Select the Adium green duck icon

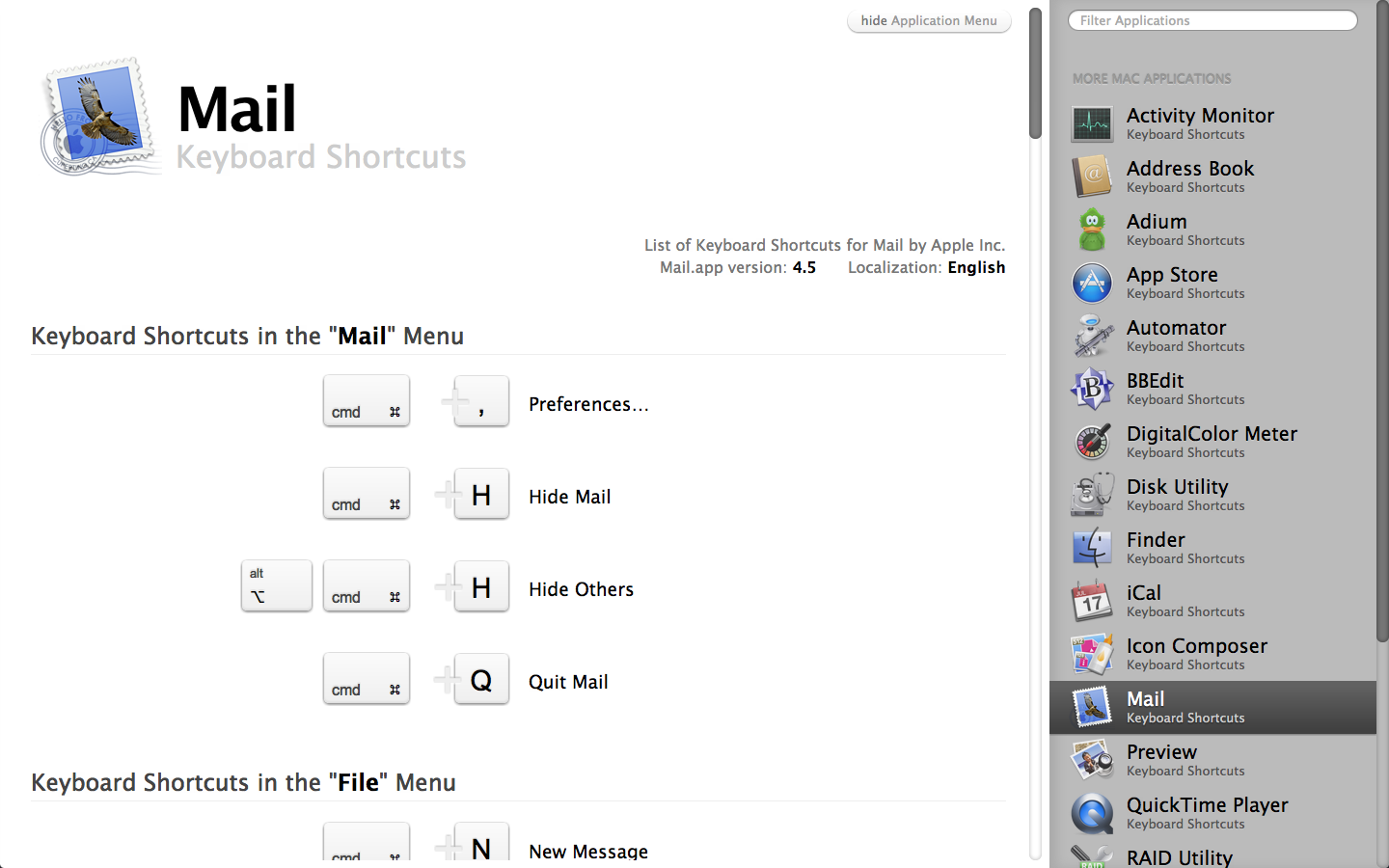(x=1092, y=231)
